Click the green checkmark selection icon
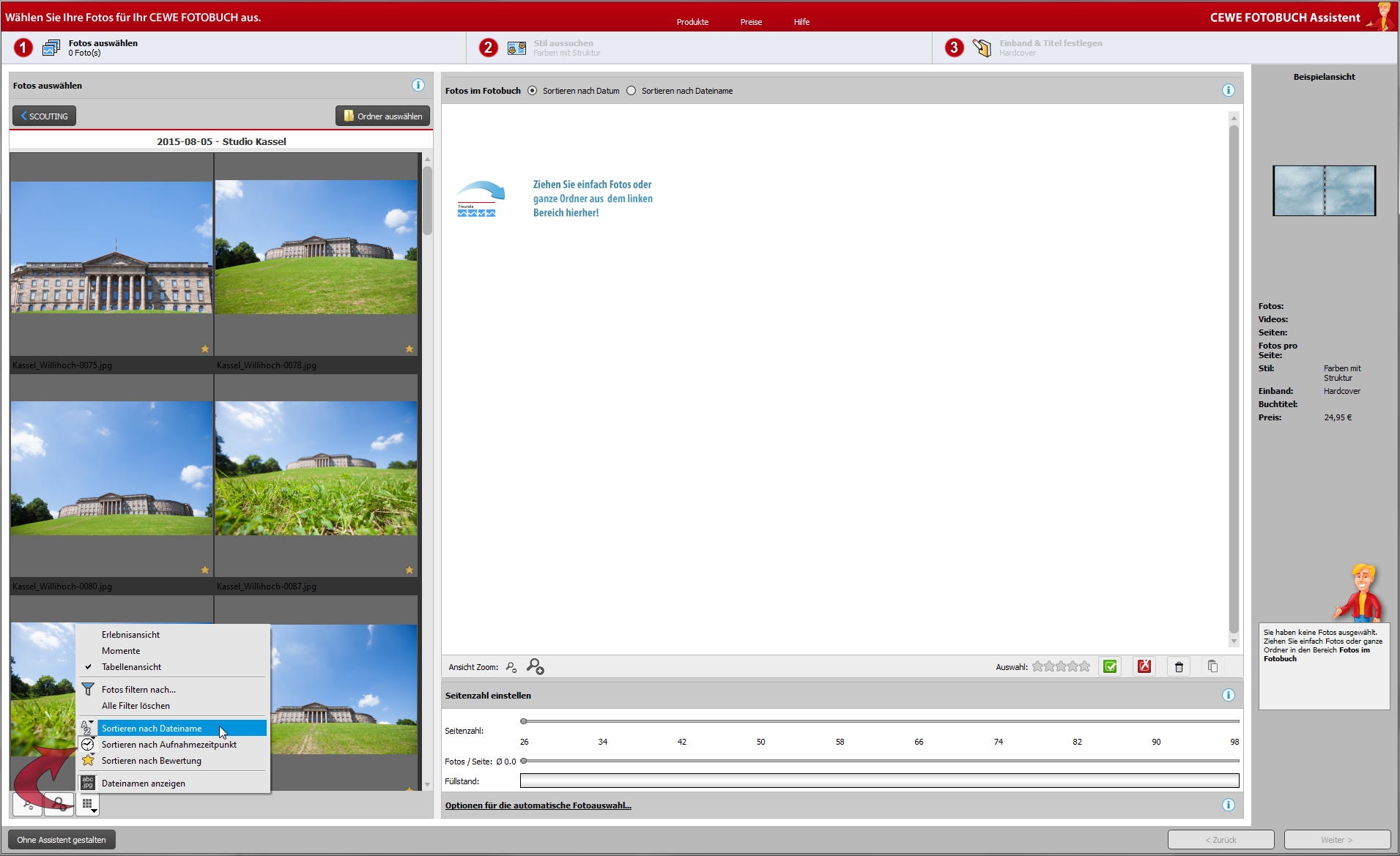The image size is (1400, 856). (1110, 666)
